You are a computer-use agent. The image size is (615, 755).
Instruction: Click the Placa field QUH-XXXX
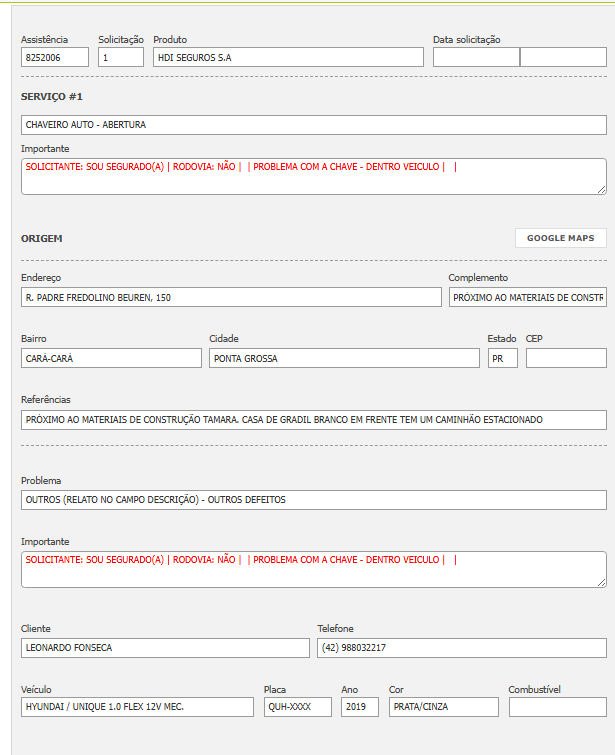(297, 707)
